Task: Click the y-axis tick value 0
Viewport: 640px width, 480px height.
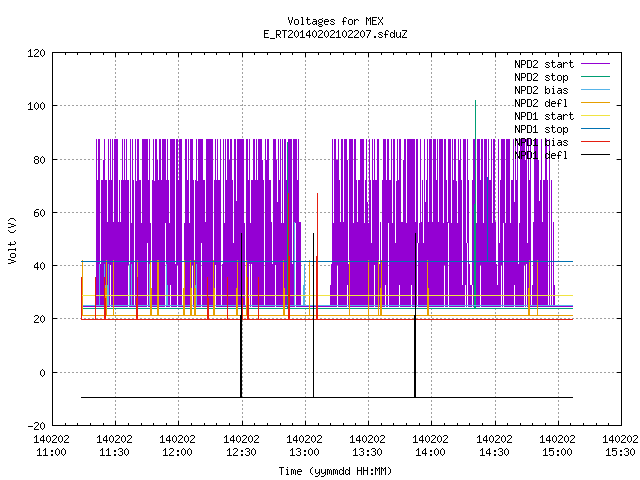Action: [42, 373]
